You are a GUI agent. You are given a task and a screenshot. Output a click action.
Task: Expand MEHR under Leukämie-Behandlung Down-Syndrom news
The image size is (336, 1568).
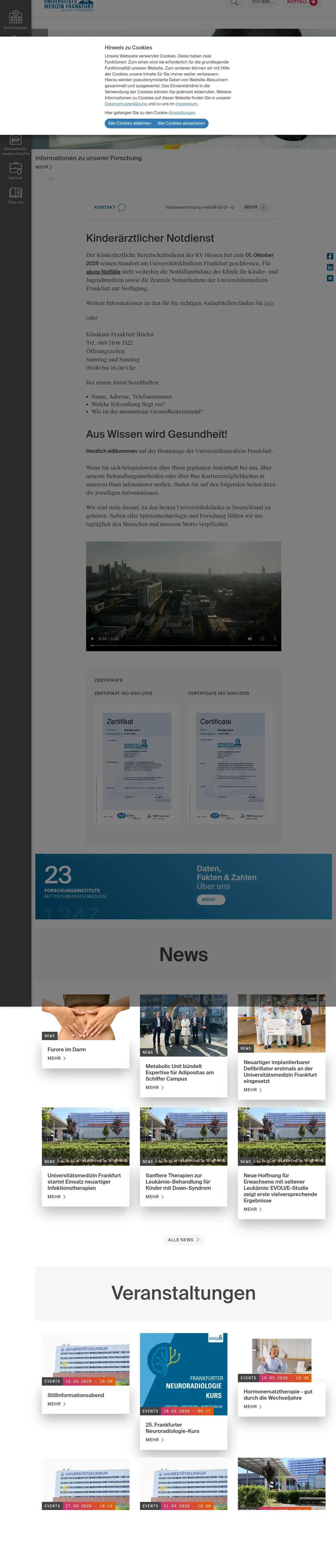[x=155, y=1197]
